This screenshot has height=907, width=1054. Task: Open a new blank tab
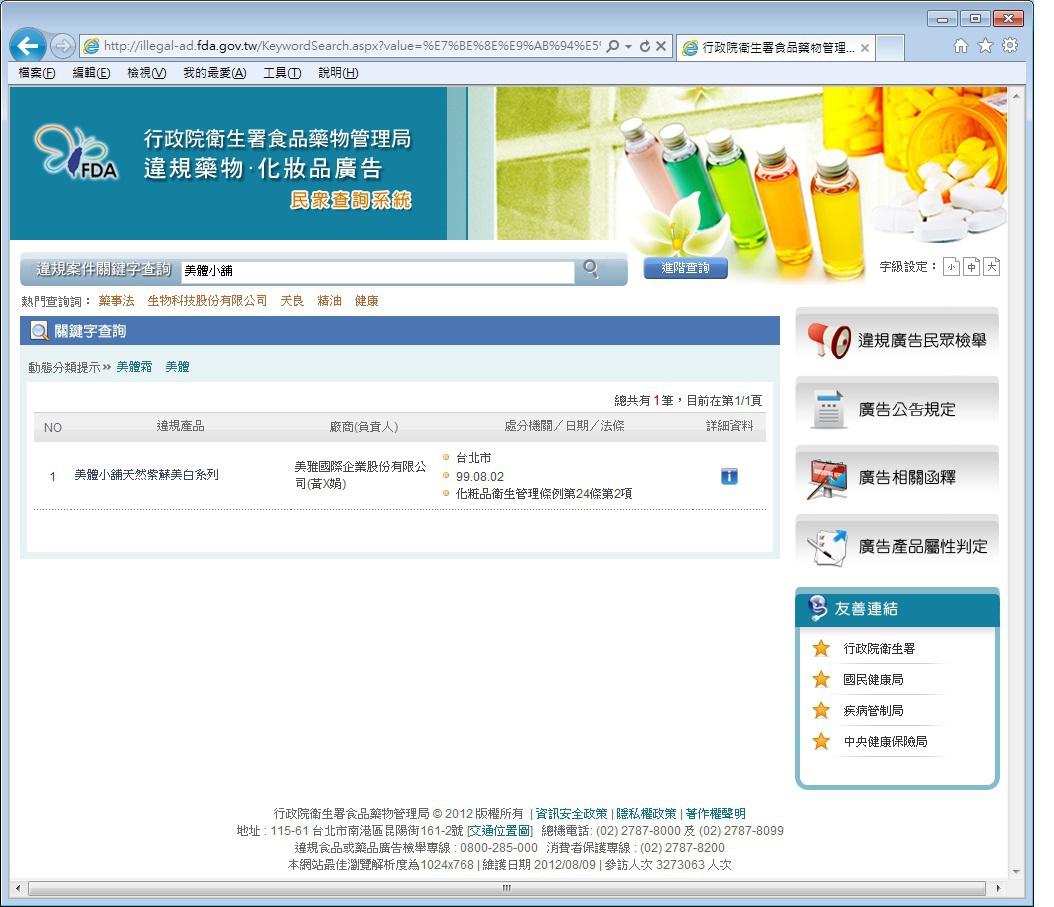[x=890, y=48]
